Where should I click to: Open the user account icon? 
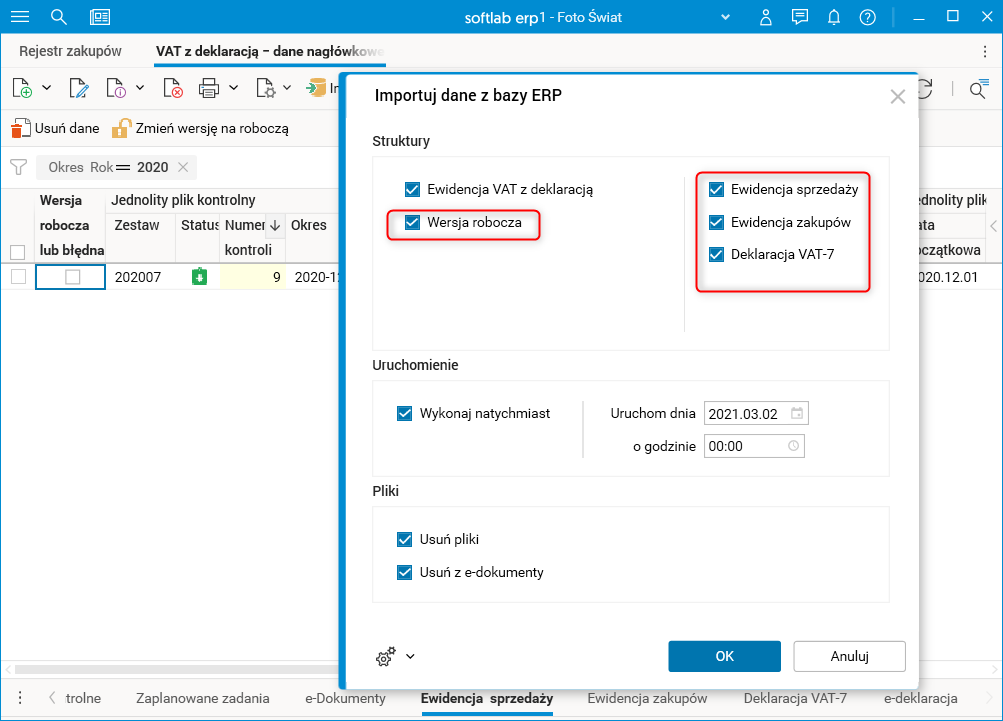click(x=765, y=17)
